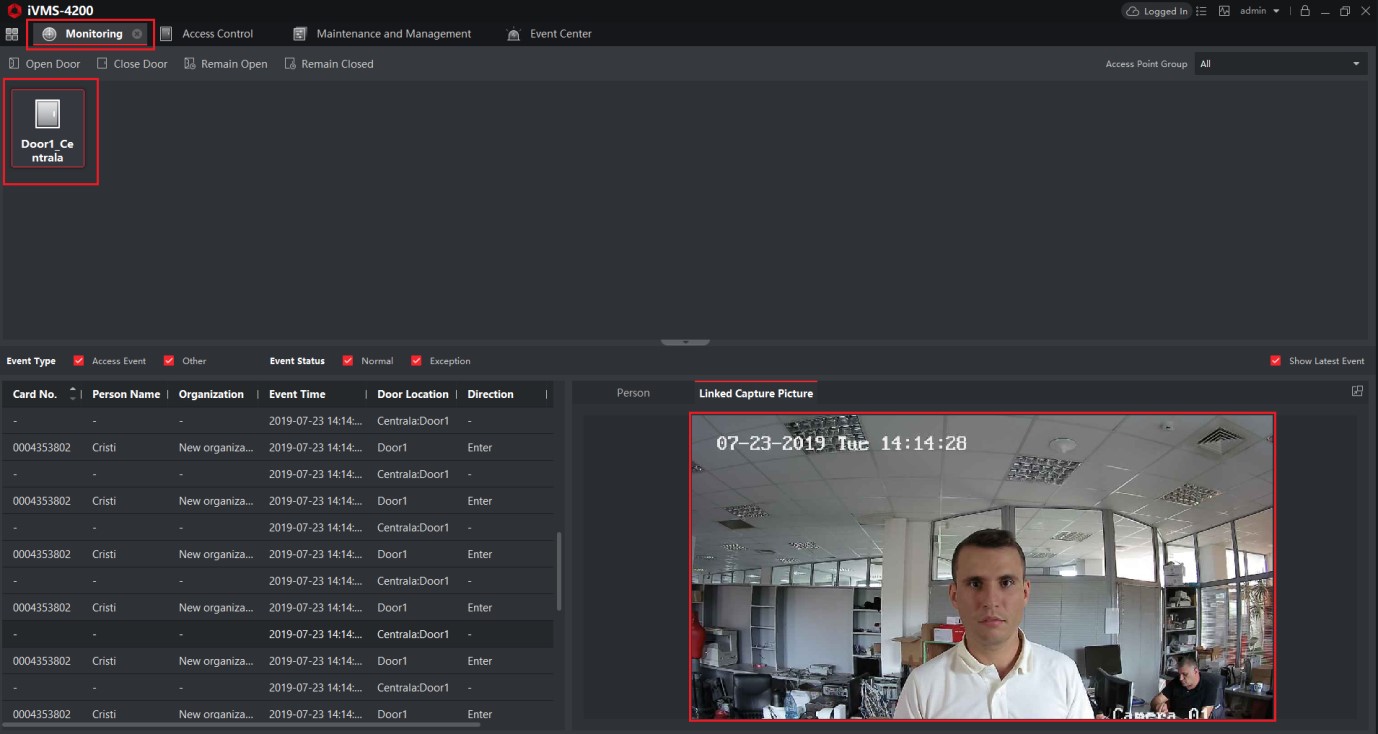Click the event list vertical scrollbar

click(559, 570)
